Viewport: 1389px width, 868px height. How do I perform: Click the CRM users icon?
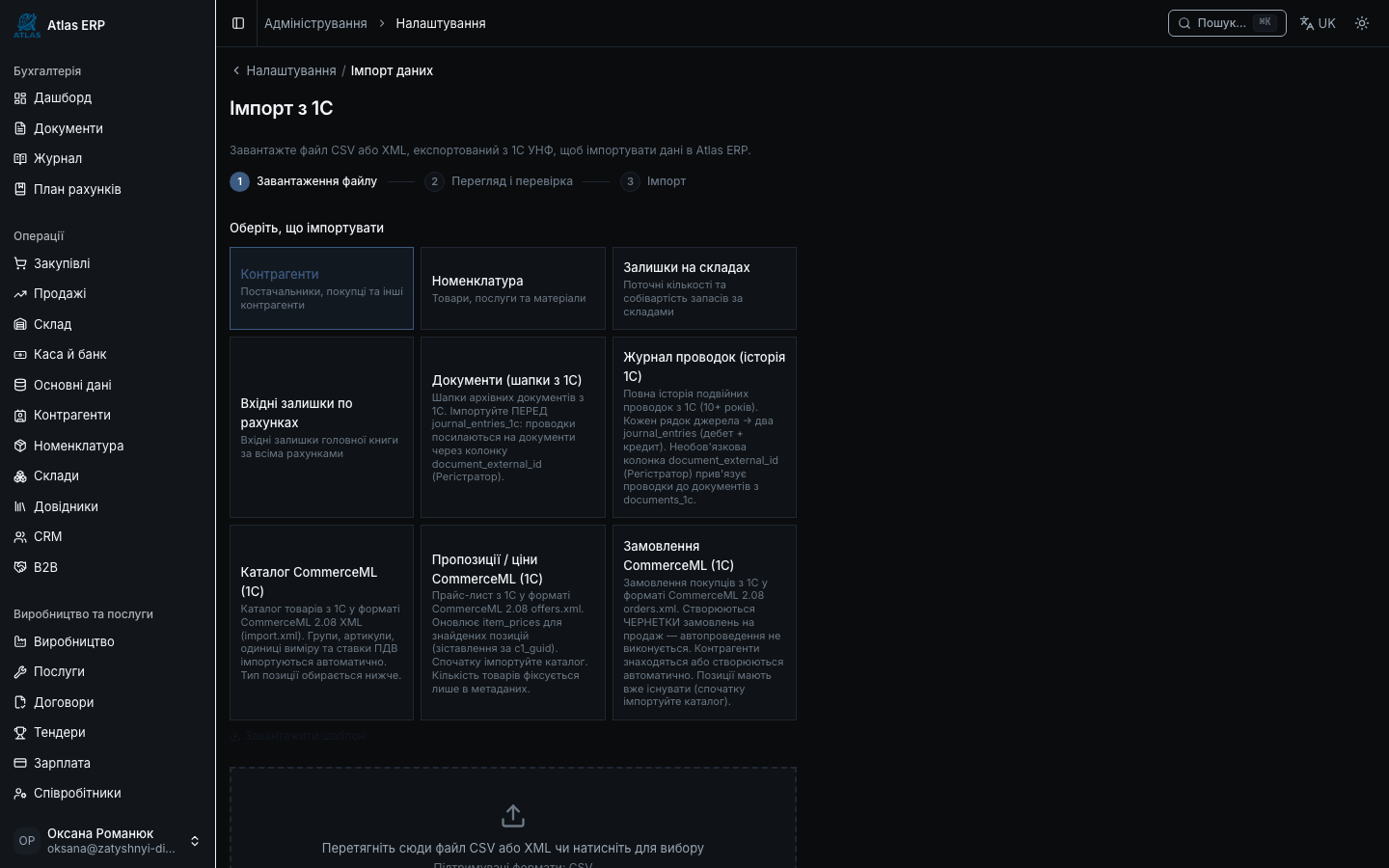(x=20, y=536)
